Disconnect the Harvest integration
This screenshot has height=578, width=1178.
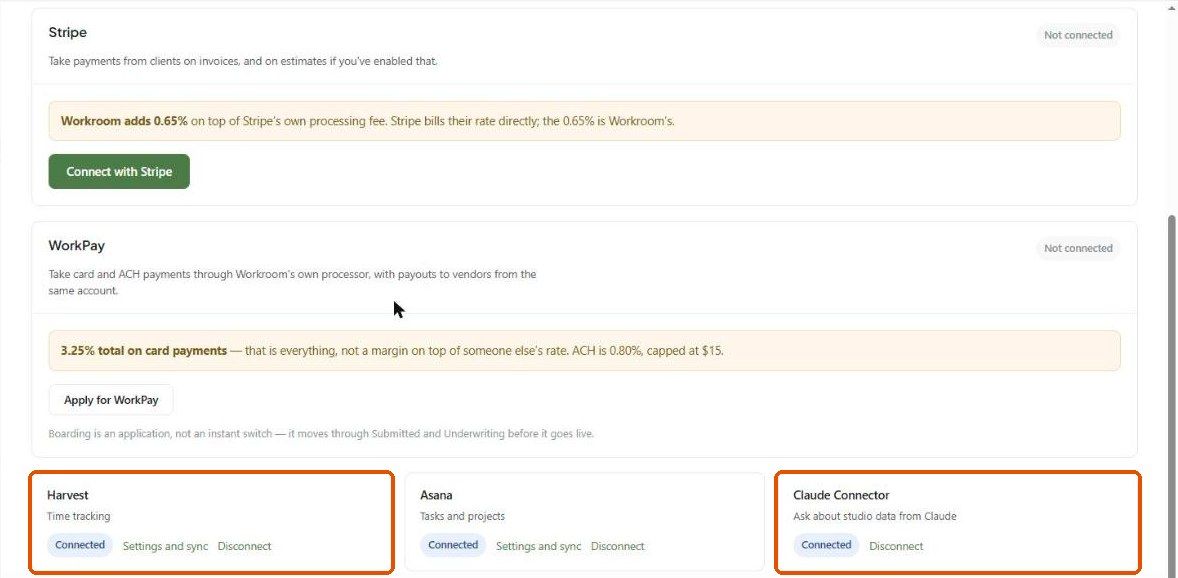[244, 546]
